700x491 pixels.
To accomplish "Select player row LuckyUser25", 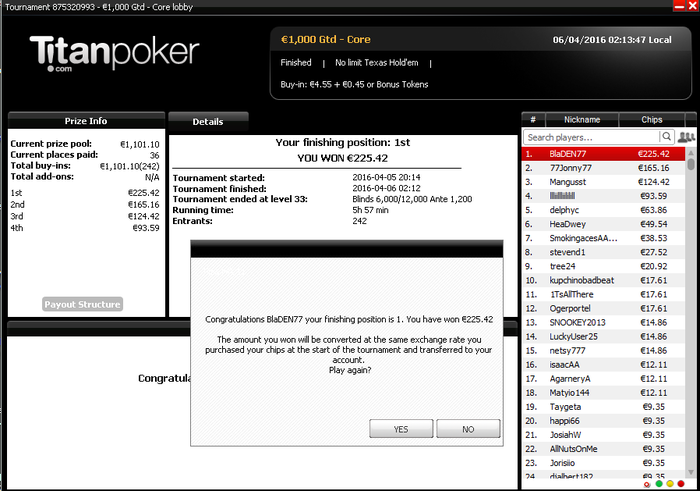I will pos(603,337).
